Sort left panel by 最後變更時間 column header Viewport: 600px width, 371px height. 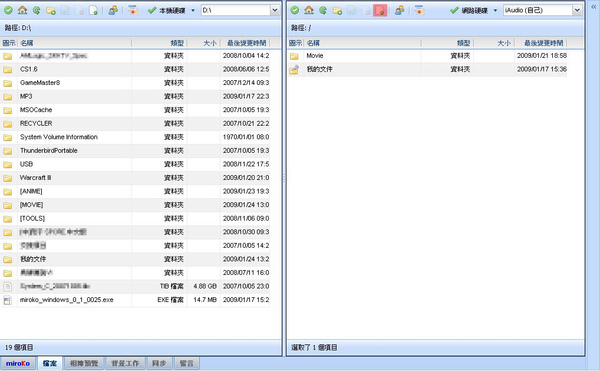[x=246, y=43]
